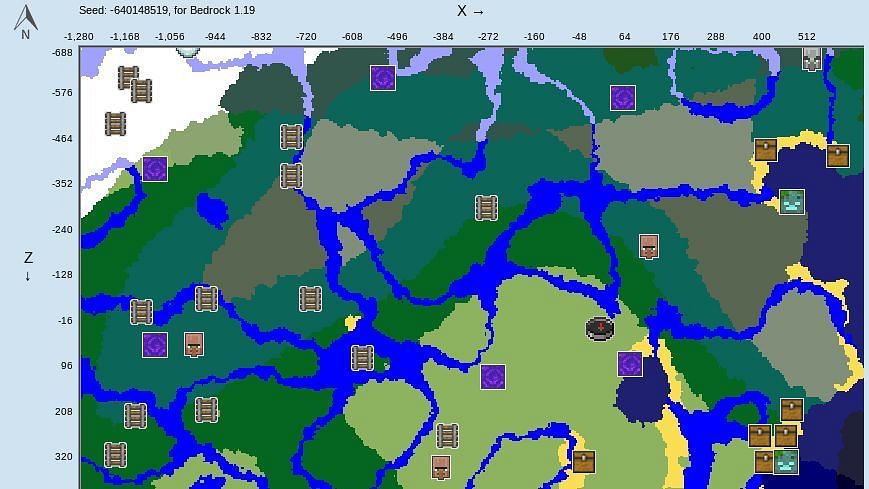Select the ocean monument below the two upper chests
Screen dimensions: 869x489
792,202
